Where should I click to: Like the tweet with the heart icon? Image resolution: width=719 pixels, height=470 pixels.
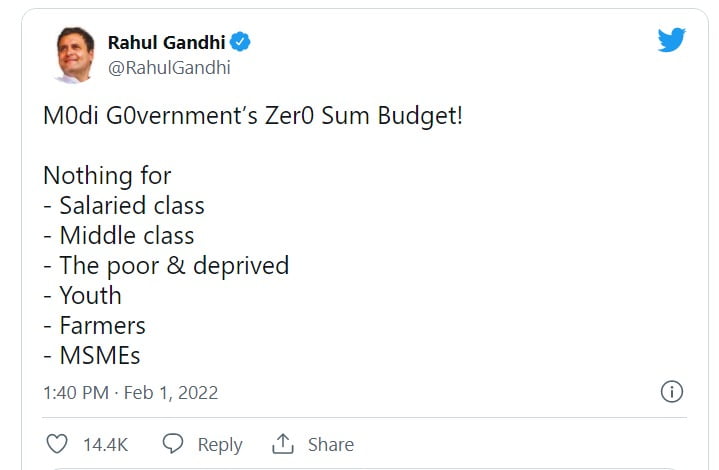[58, 444]
